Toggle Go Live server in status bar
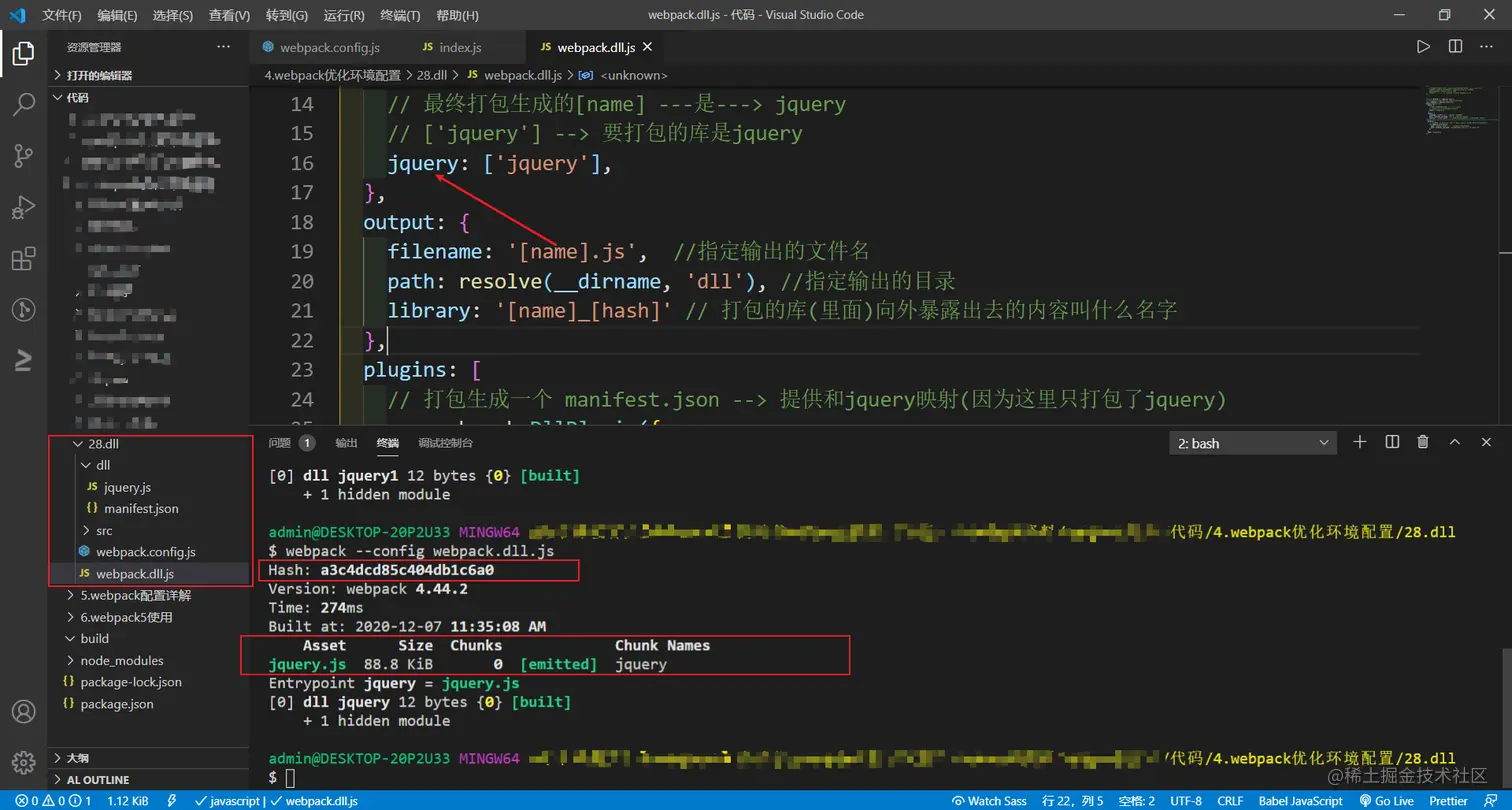 click(x=1386, y=801)
